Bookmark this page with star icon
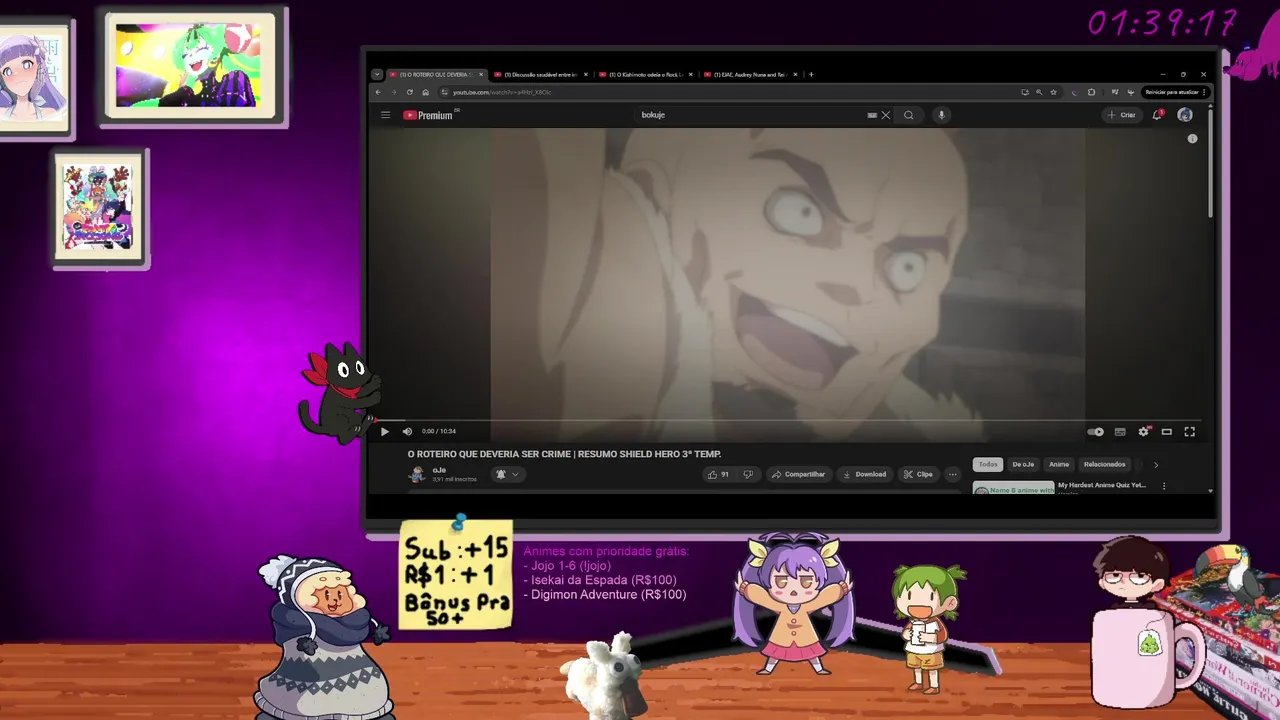The image size is (1280, 720). [1053, 92]
